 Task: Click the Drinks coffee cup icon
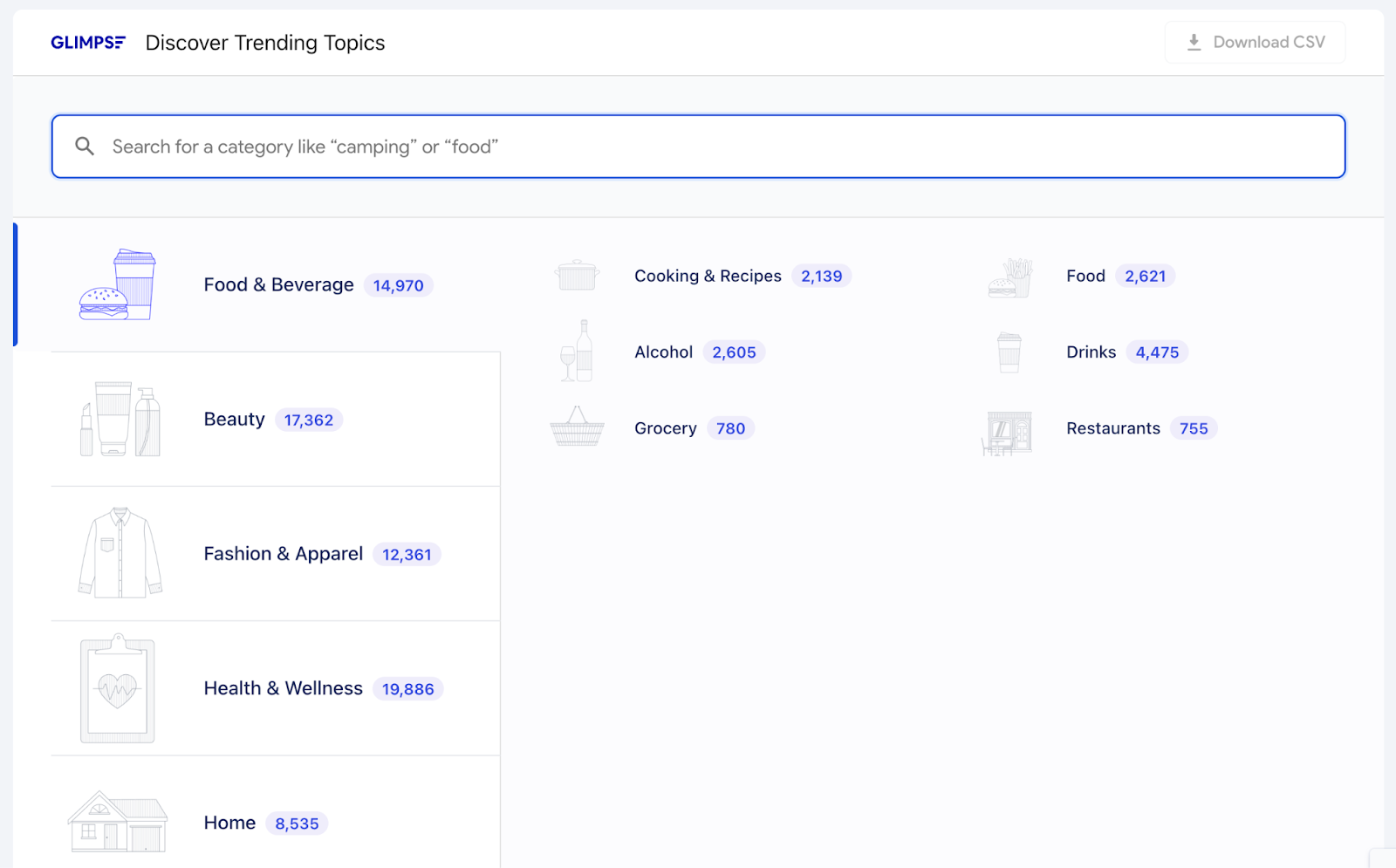[1009, 352]
